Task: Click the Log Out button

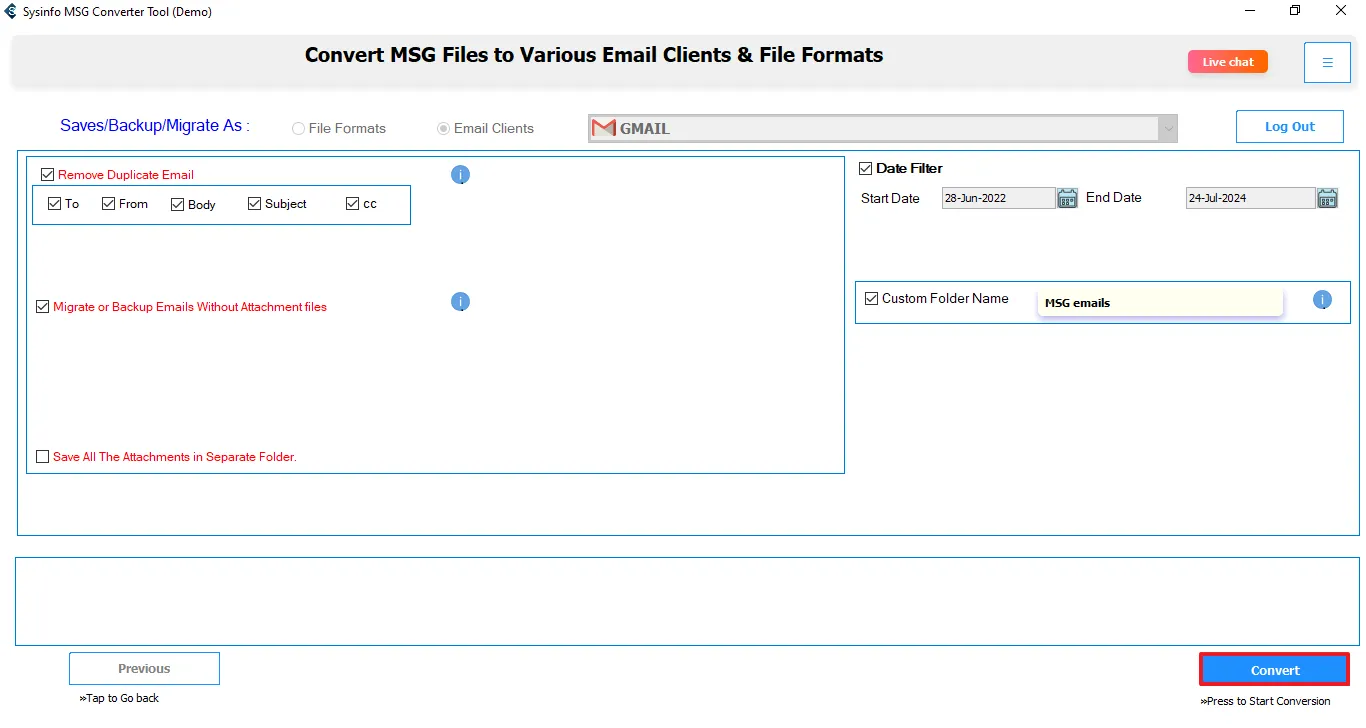Action: click(1289, 127)
